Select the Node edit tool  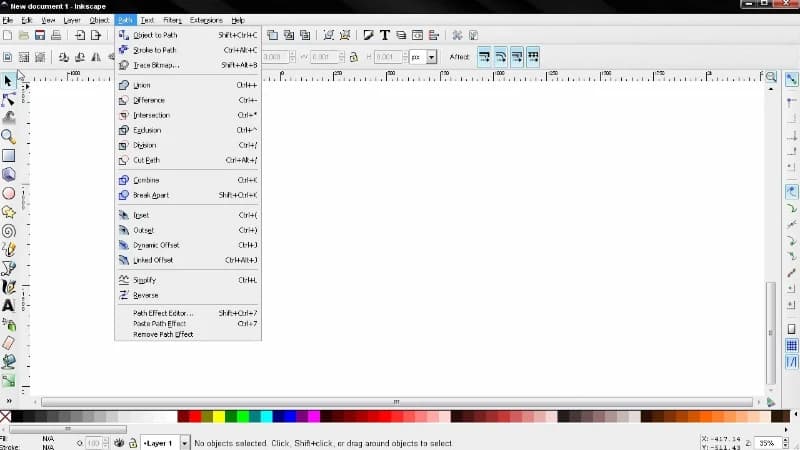(8, 99)
